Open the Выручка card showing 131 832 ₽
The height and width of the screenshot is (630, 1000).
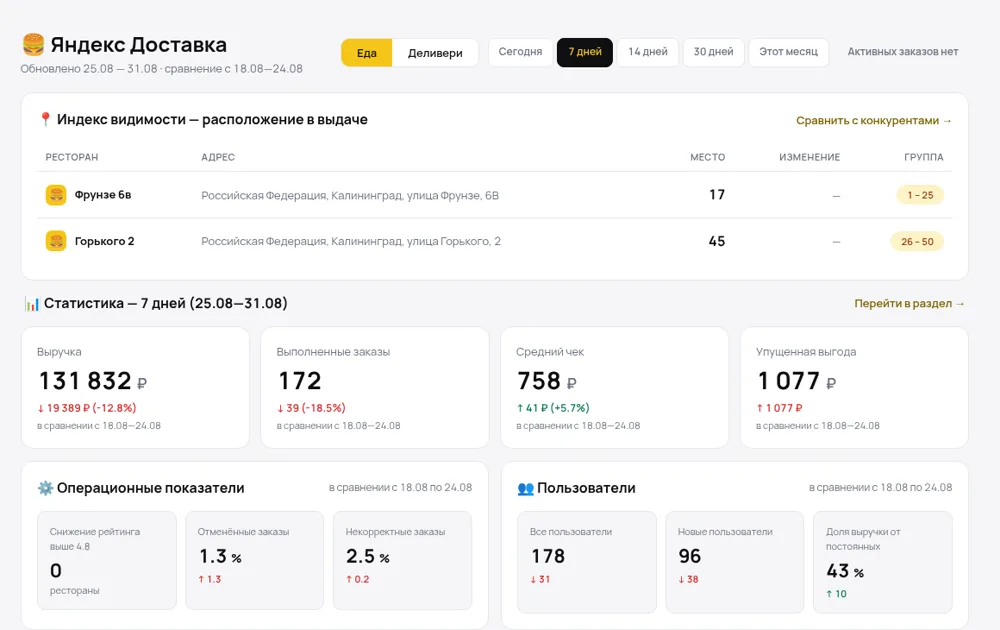(135, 387)
